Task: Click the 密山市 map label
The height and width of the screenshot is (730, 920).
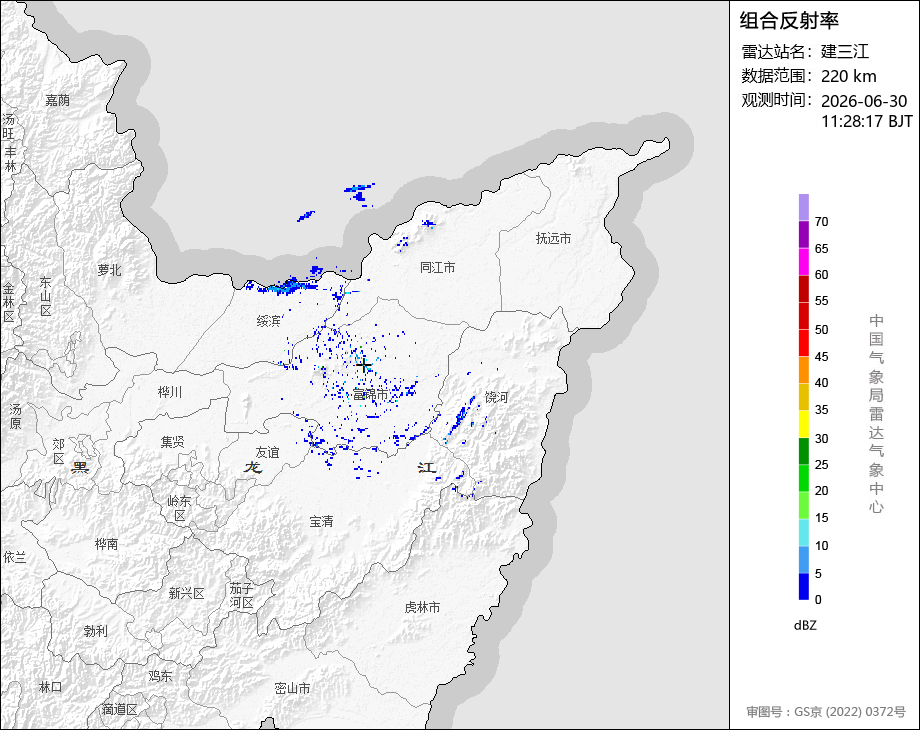Action: click(x=292, y=688)
